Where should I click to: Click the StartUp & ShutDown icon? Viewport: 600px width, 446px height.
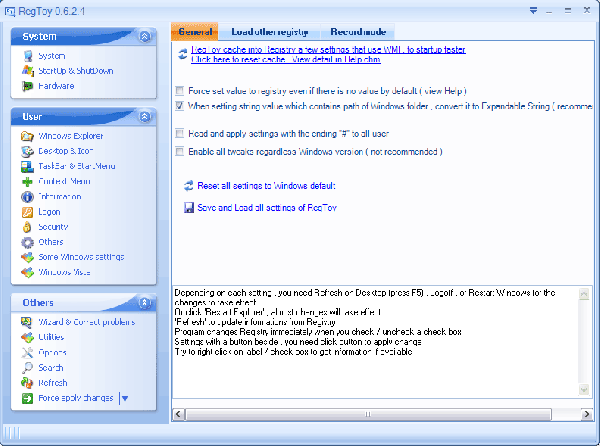click(28, 71)
